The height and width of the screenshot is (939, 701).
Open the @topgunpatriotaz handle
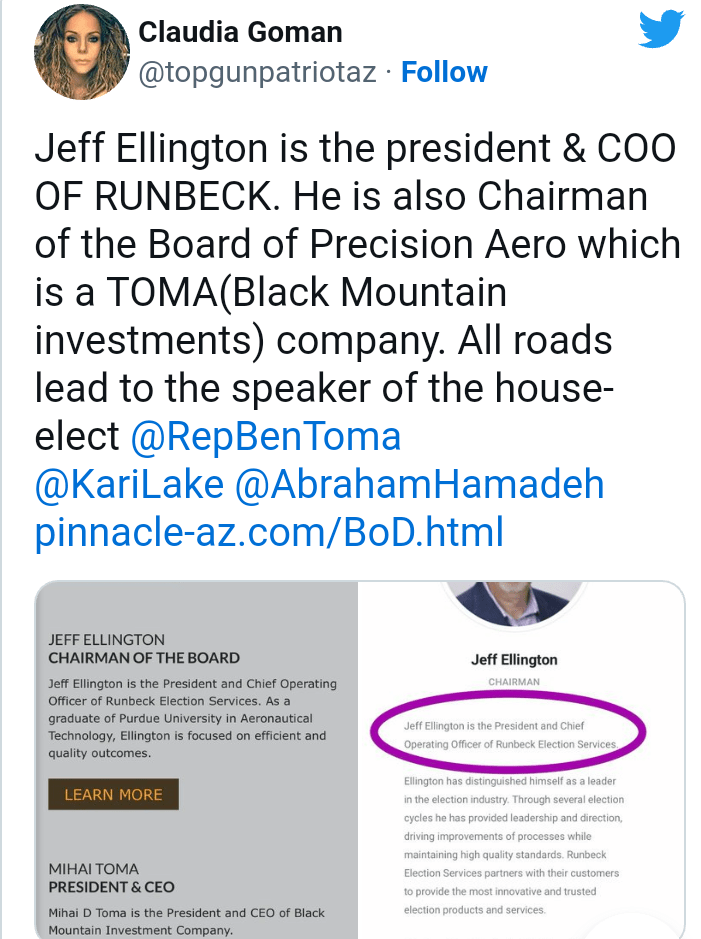tap(257, 73)
